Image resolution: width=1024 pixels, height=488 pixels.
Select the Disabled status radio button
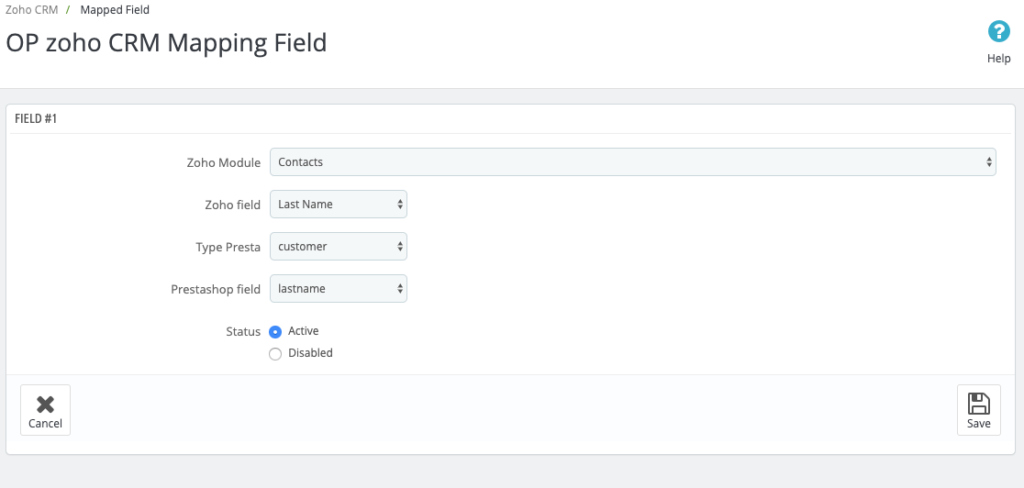pyautogui.click(x=275, y=354)
